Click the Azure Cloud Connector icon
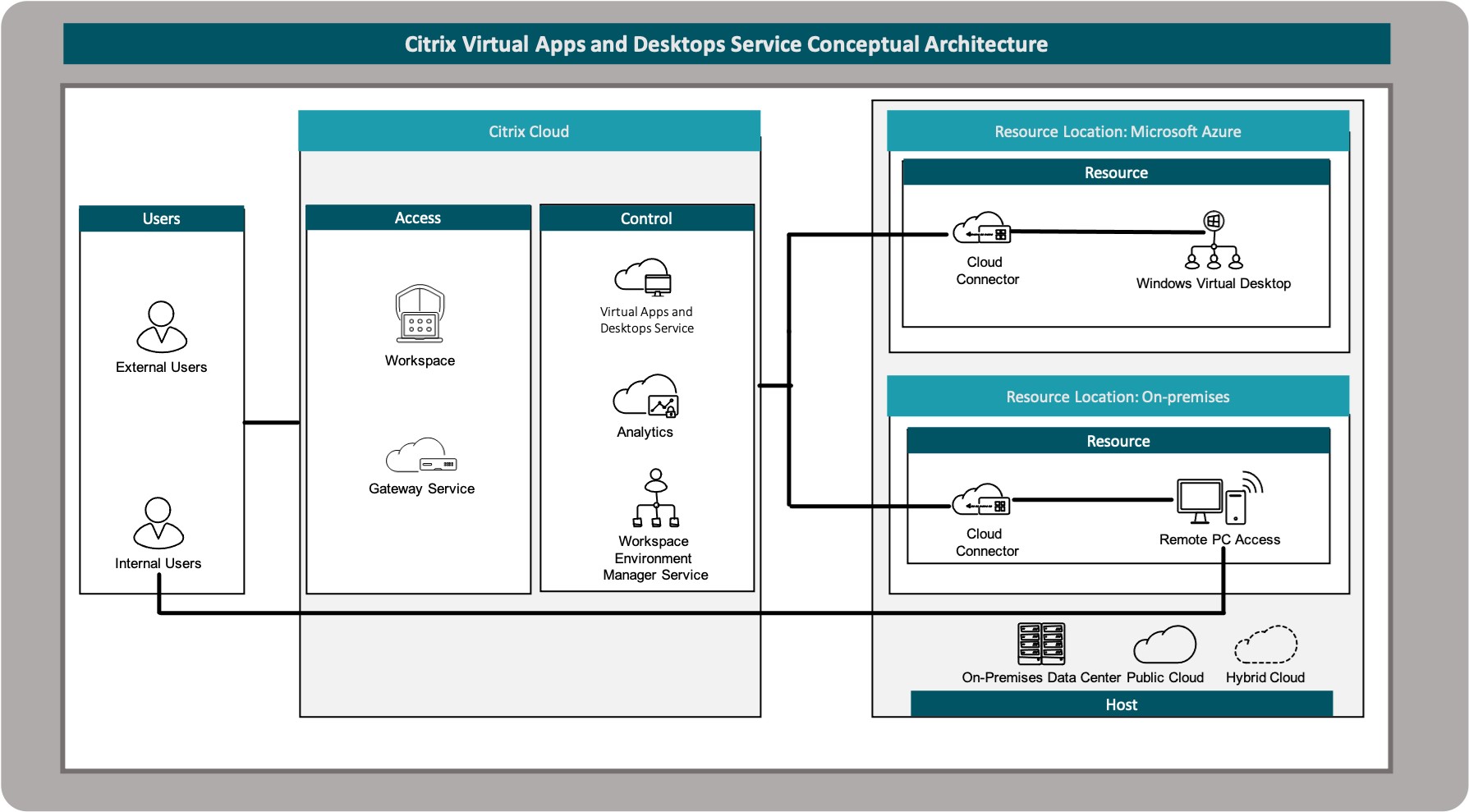The height and width of the screenshot is (812, 1469). click(982, 228)
